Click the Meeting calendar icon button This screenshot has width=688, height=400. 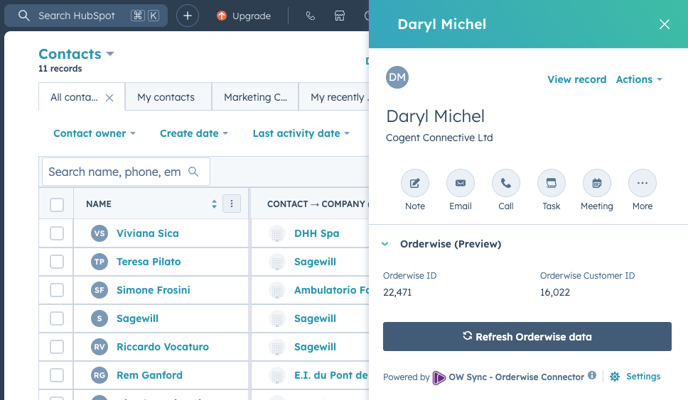pos(597,183)
